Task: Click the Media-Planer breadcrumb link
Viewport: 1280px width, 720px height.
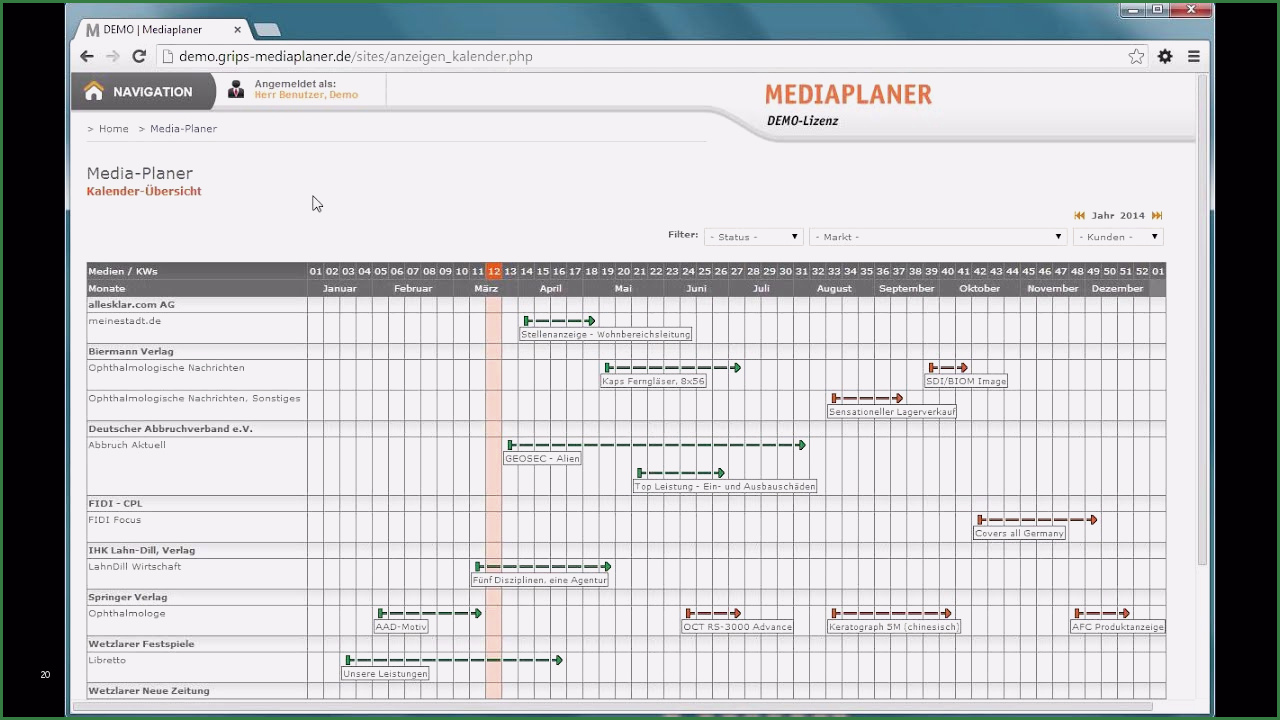Action: (183, 129)
